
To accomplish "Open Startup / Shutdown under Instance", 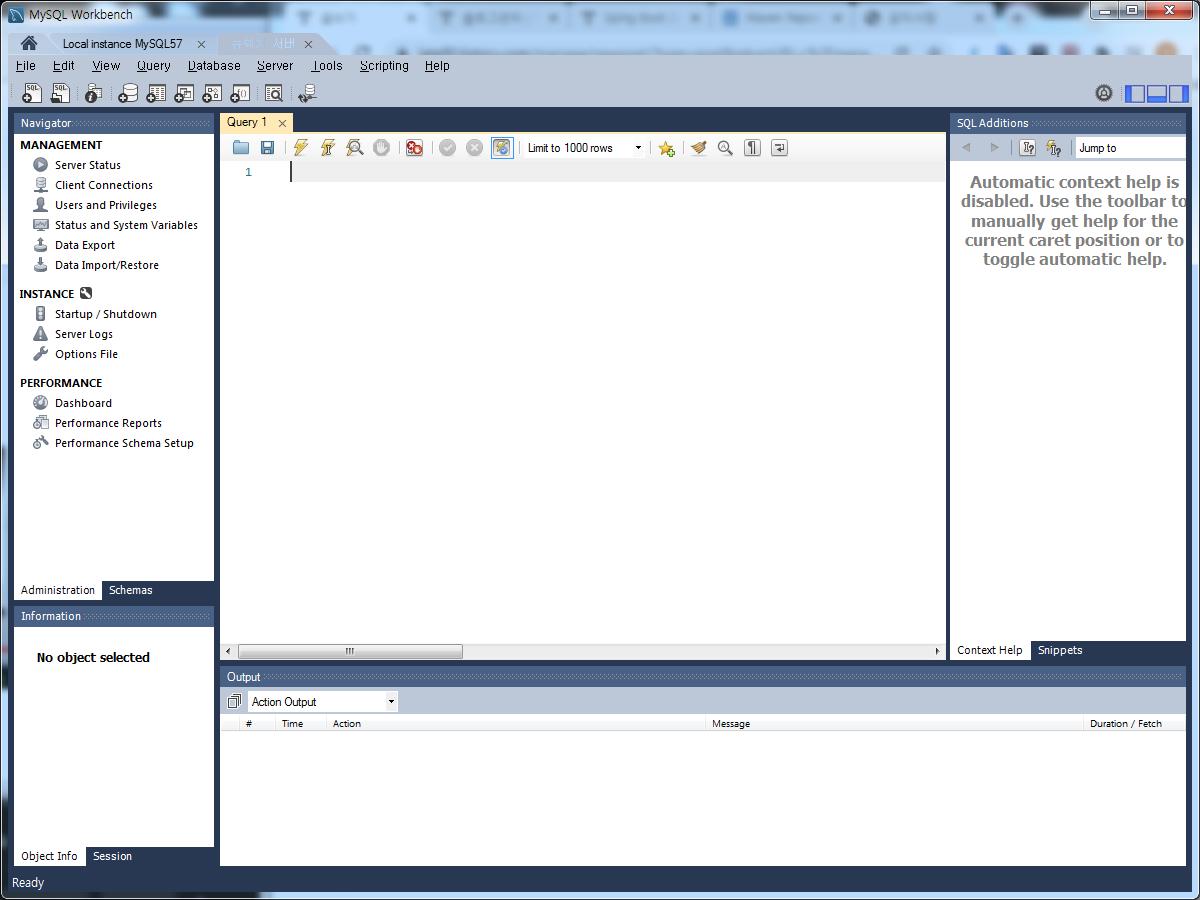I will click(x=106, y=314).
